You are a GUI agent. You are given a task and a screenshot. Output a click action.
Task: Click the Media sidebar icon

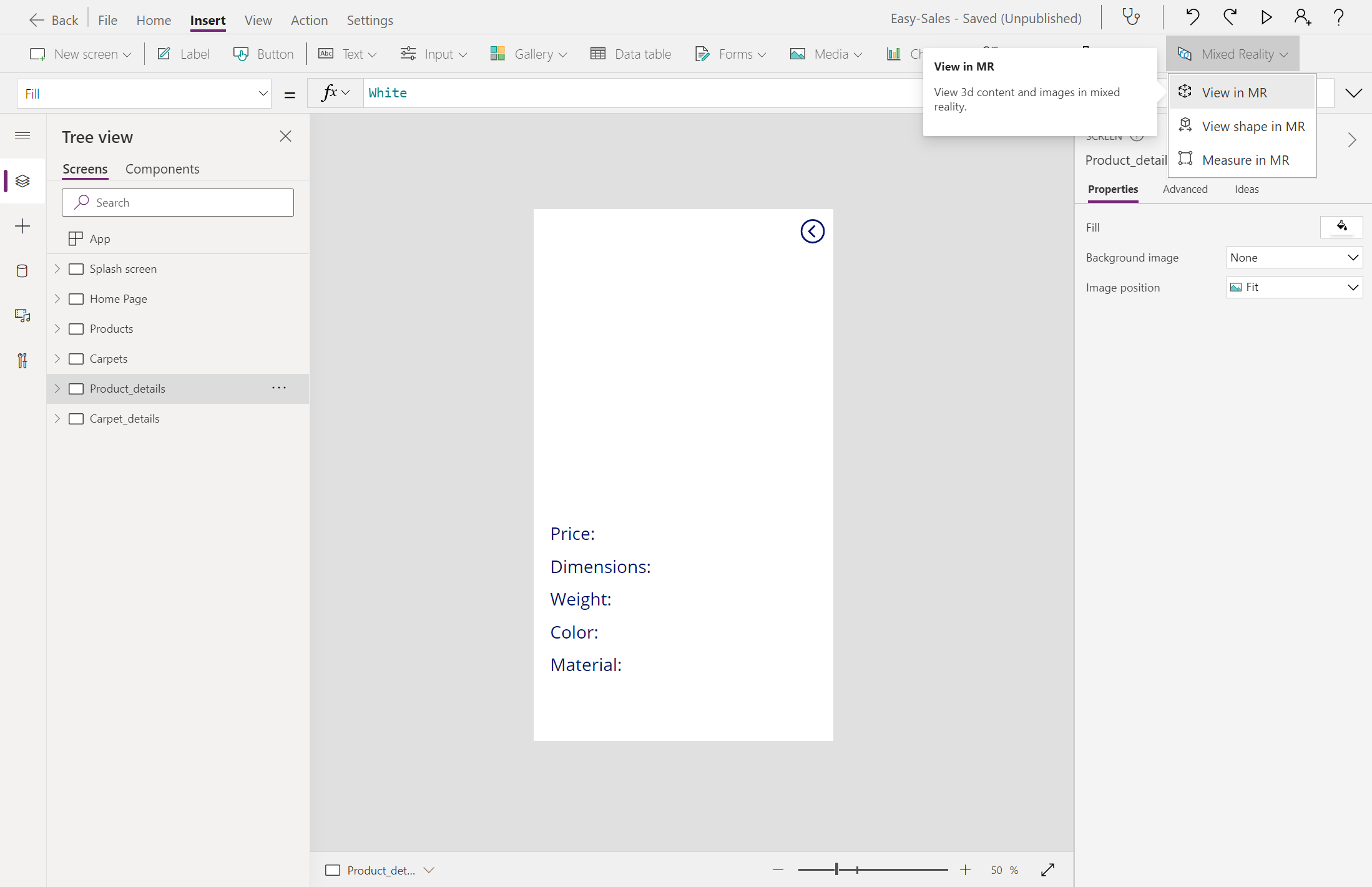coord(22,316)
